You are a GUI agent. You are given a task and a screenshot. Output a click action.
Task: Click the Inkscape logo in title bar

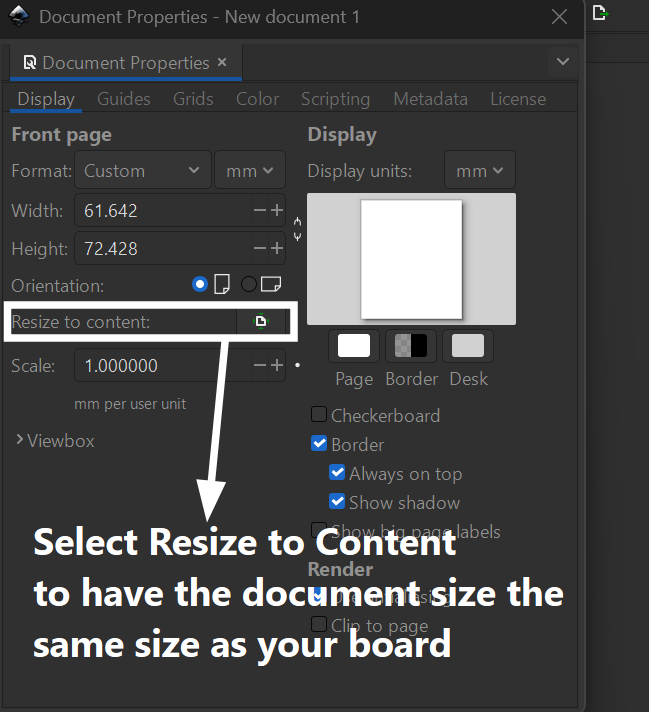pos(18,17)
